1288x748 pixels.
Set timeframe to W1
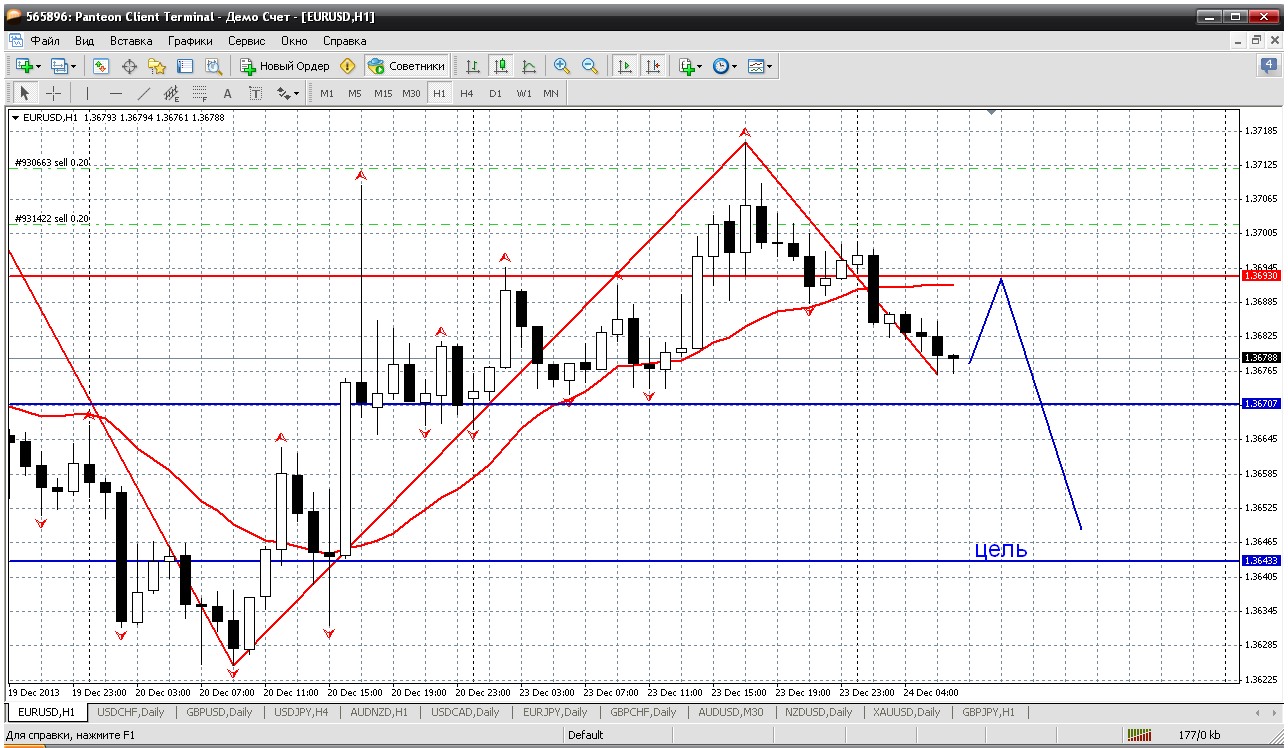(x=524, y=93)
